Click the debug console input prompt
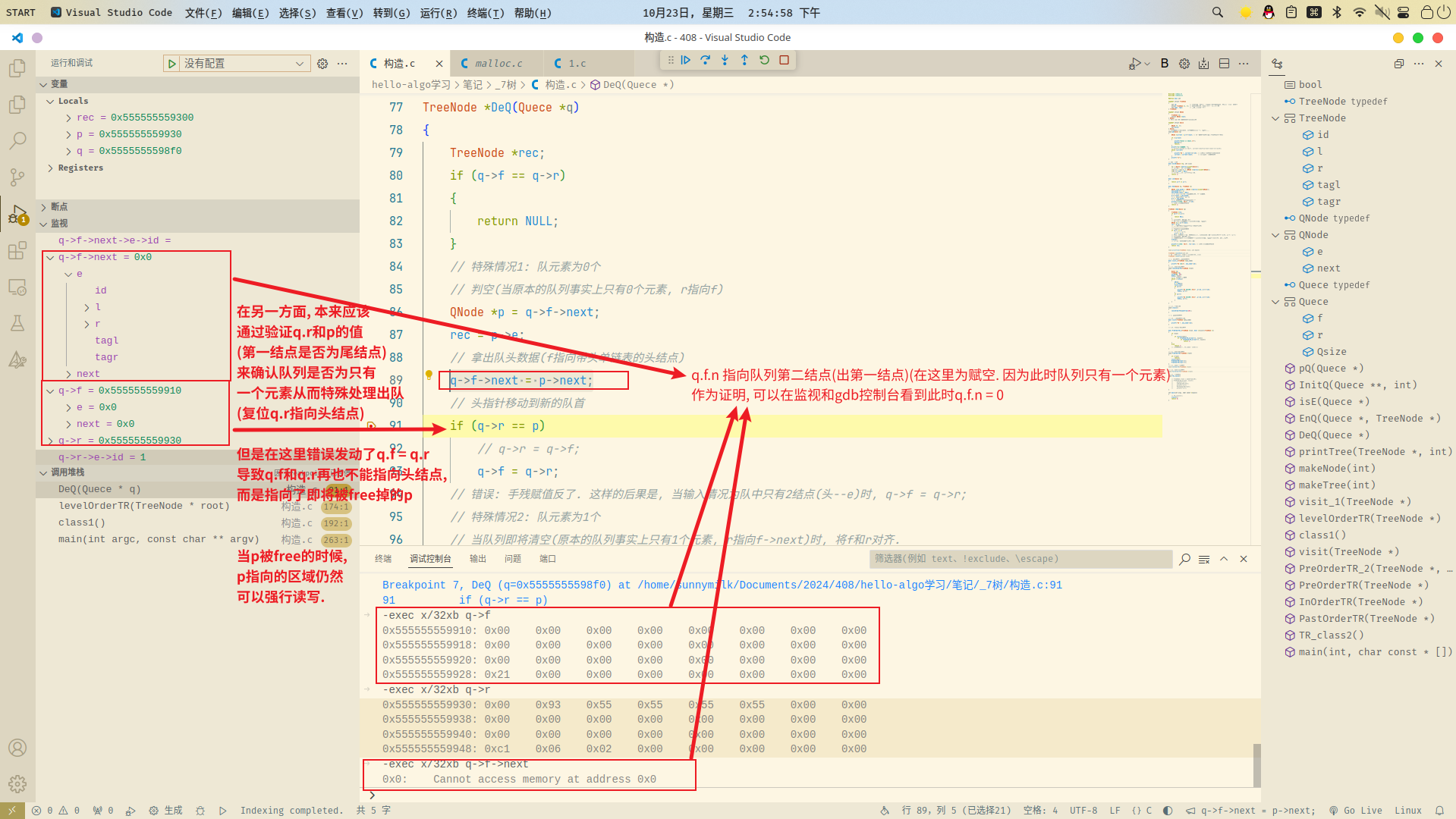 pos(810,795)
